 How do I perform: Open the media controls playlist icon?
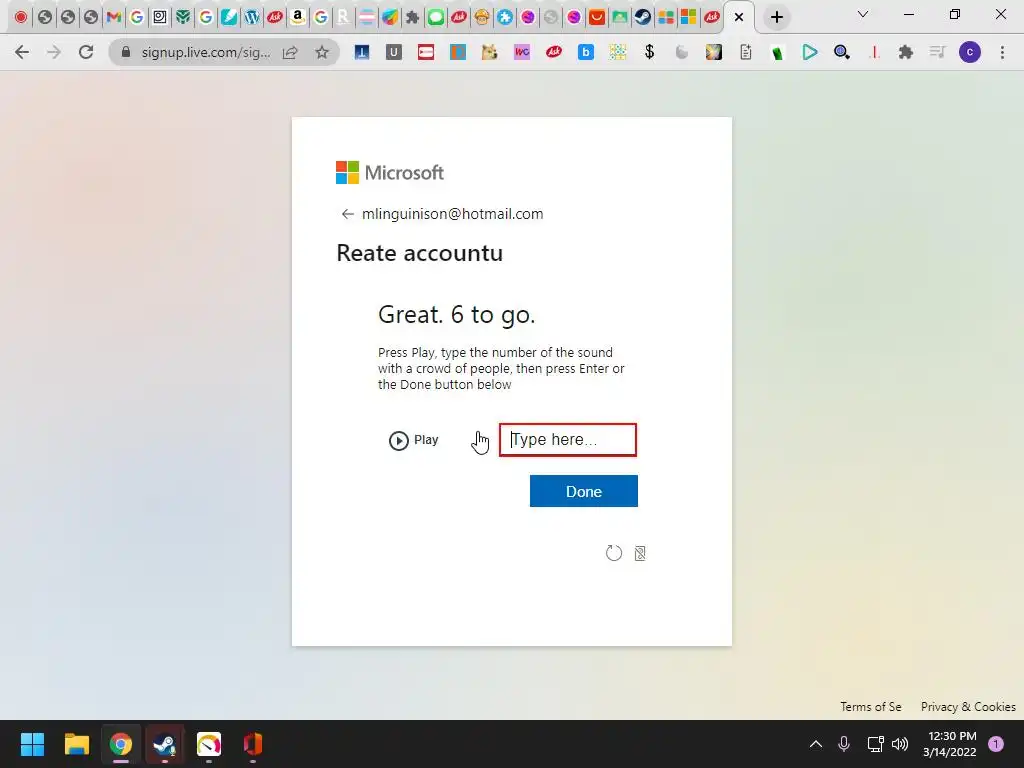click(937, 52)
